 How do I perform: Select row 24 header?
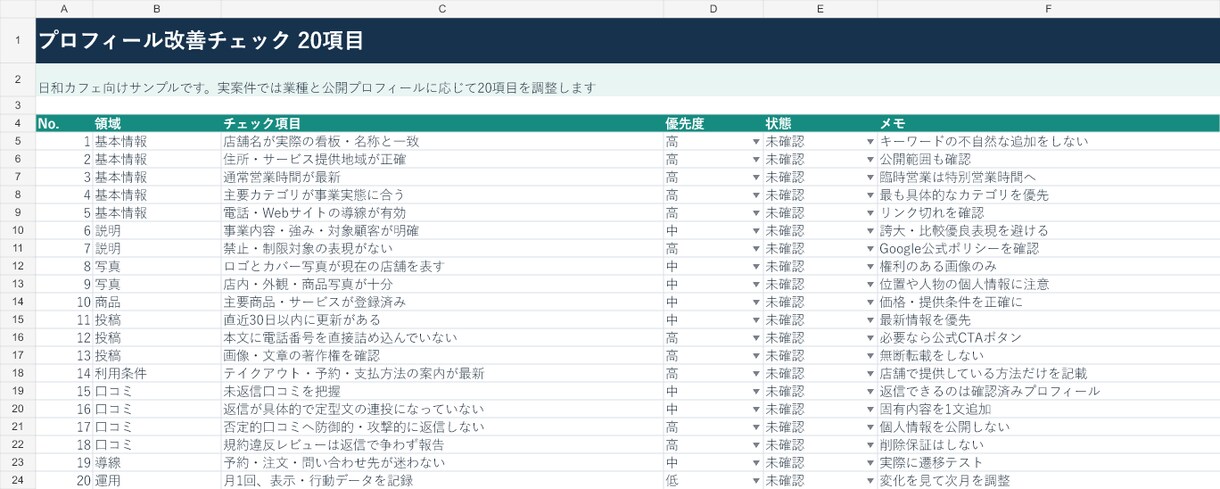17,481
